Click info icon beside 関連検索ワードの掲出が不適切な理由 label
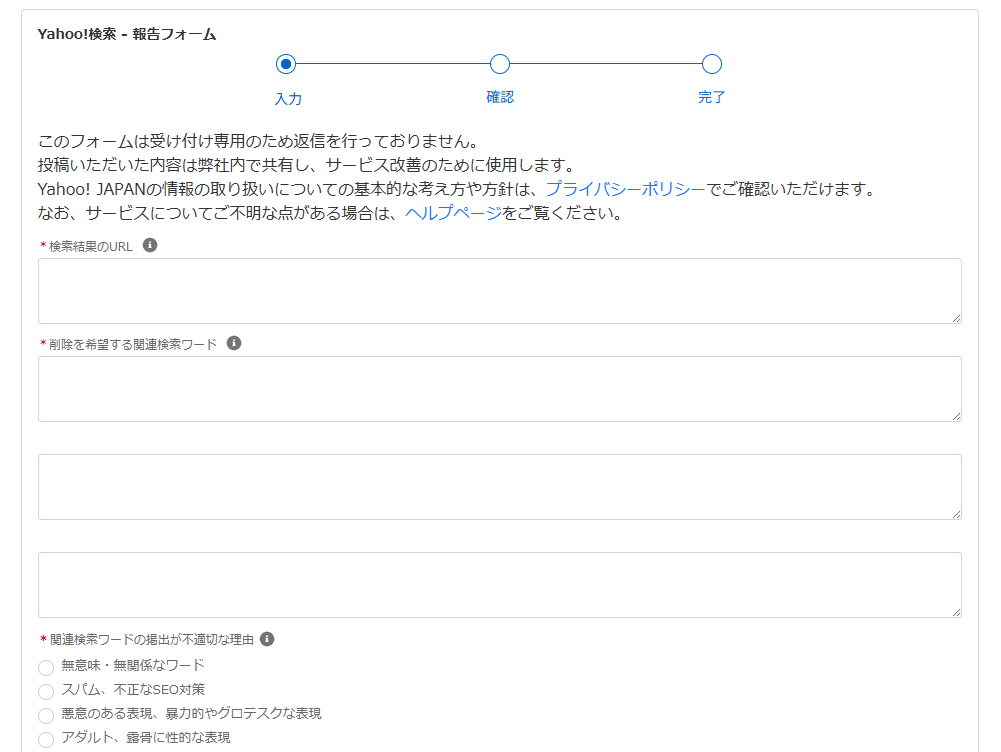 point(267,639)
